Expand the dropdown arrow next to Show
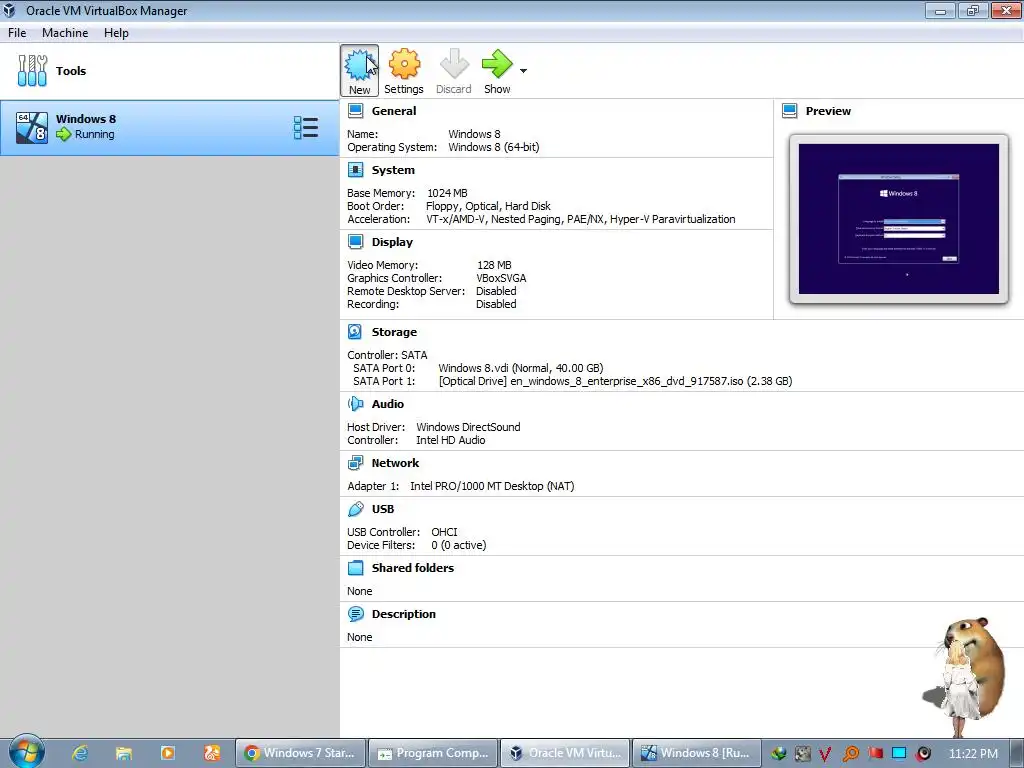The image size is (1024, 768). tap(523, 71)
